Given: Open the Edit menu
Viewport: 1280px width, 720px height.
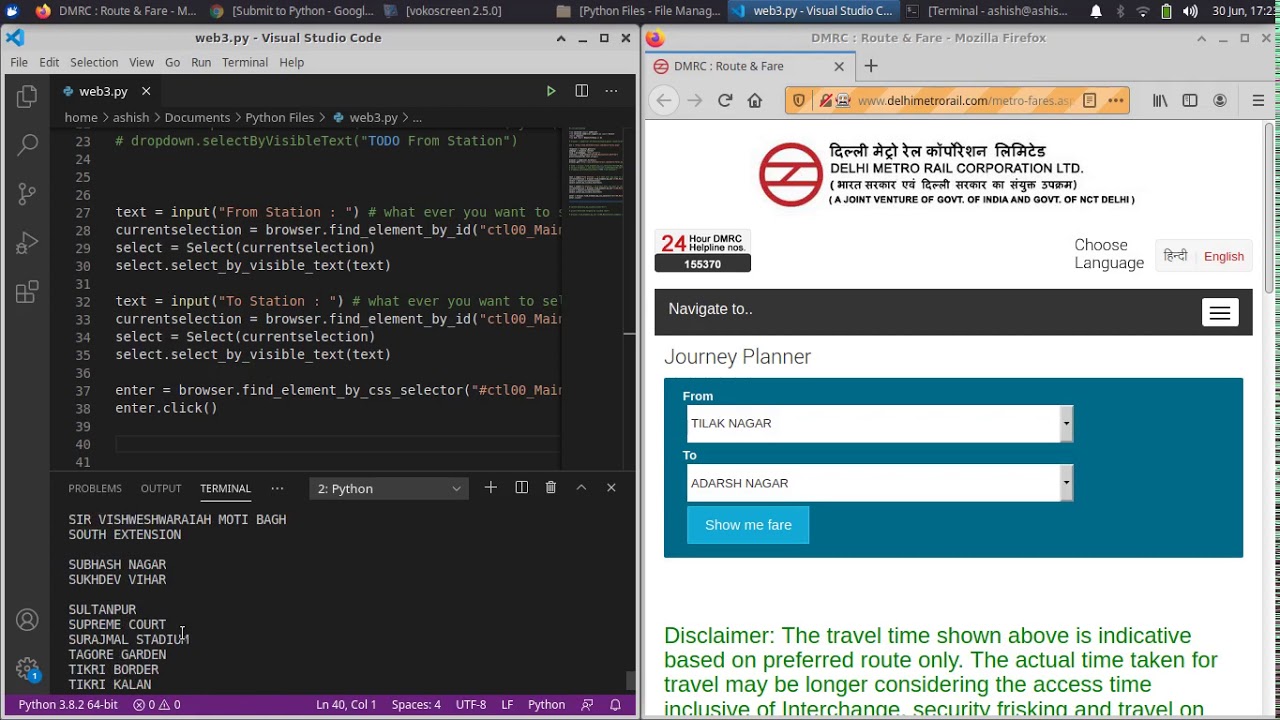Looking at the screenshot, I should click(x=49, y=62).
